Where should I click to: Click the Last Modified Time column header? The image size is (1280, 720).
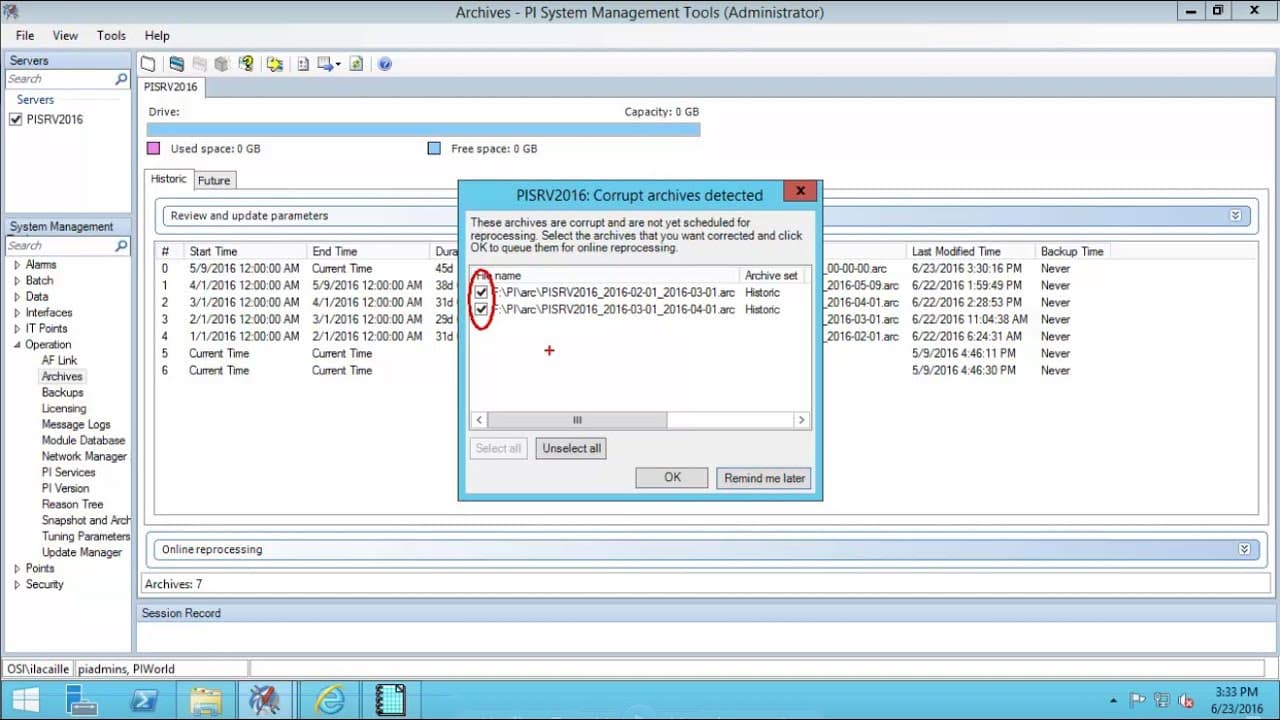tap(970, 251)
